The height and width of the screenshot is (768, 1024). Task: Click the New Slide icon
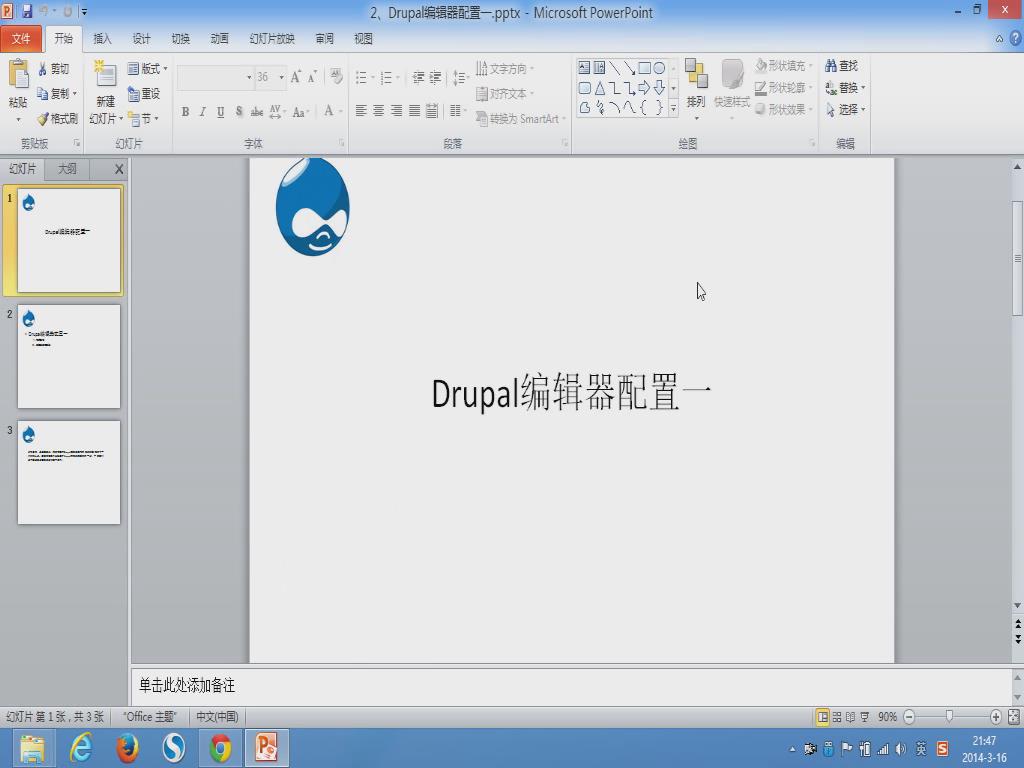point(104,75)
